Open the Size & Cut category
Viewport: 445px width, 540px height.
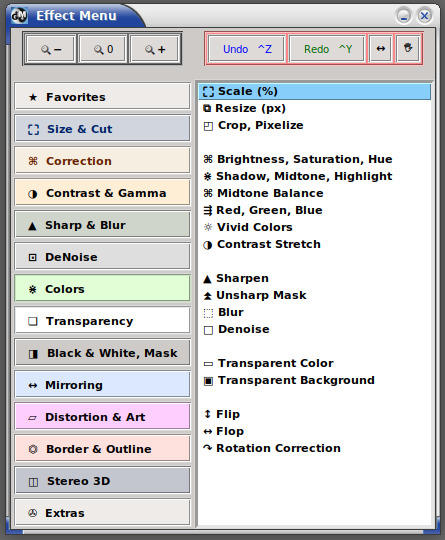tap(102, 129)
